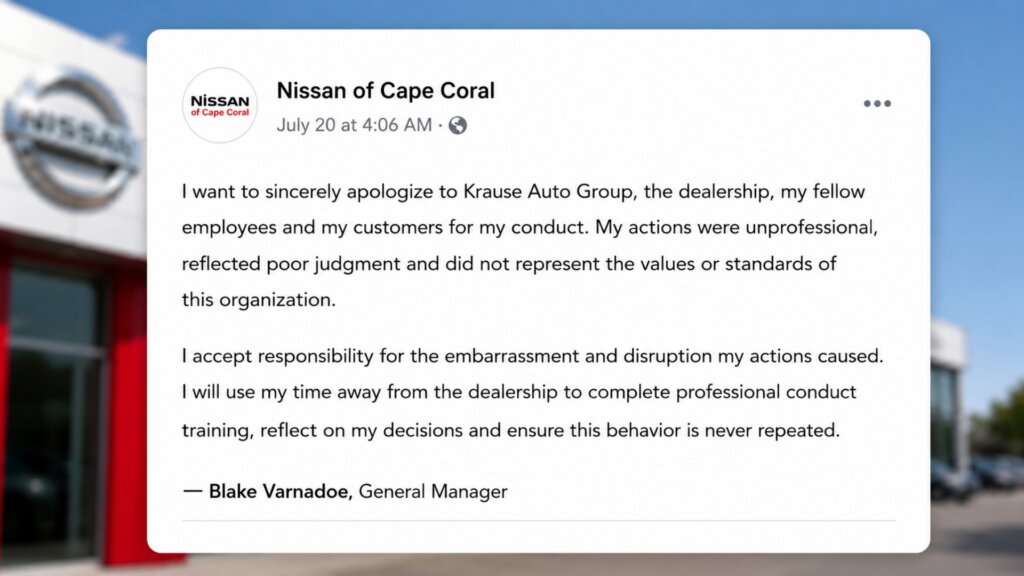
Task: Click the General Manager title text
Action: (x=433, y=491)
